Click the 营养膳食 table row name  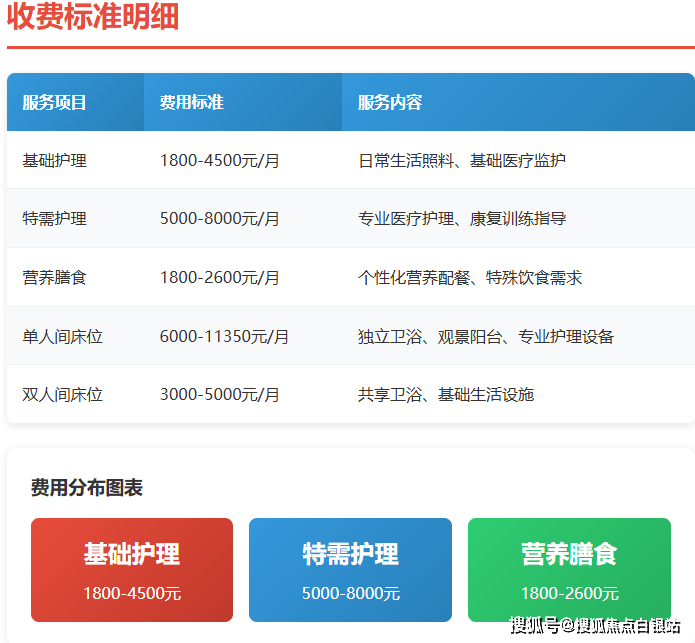pos(54,277)
